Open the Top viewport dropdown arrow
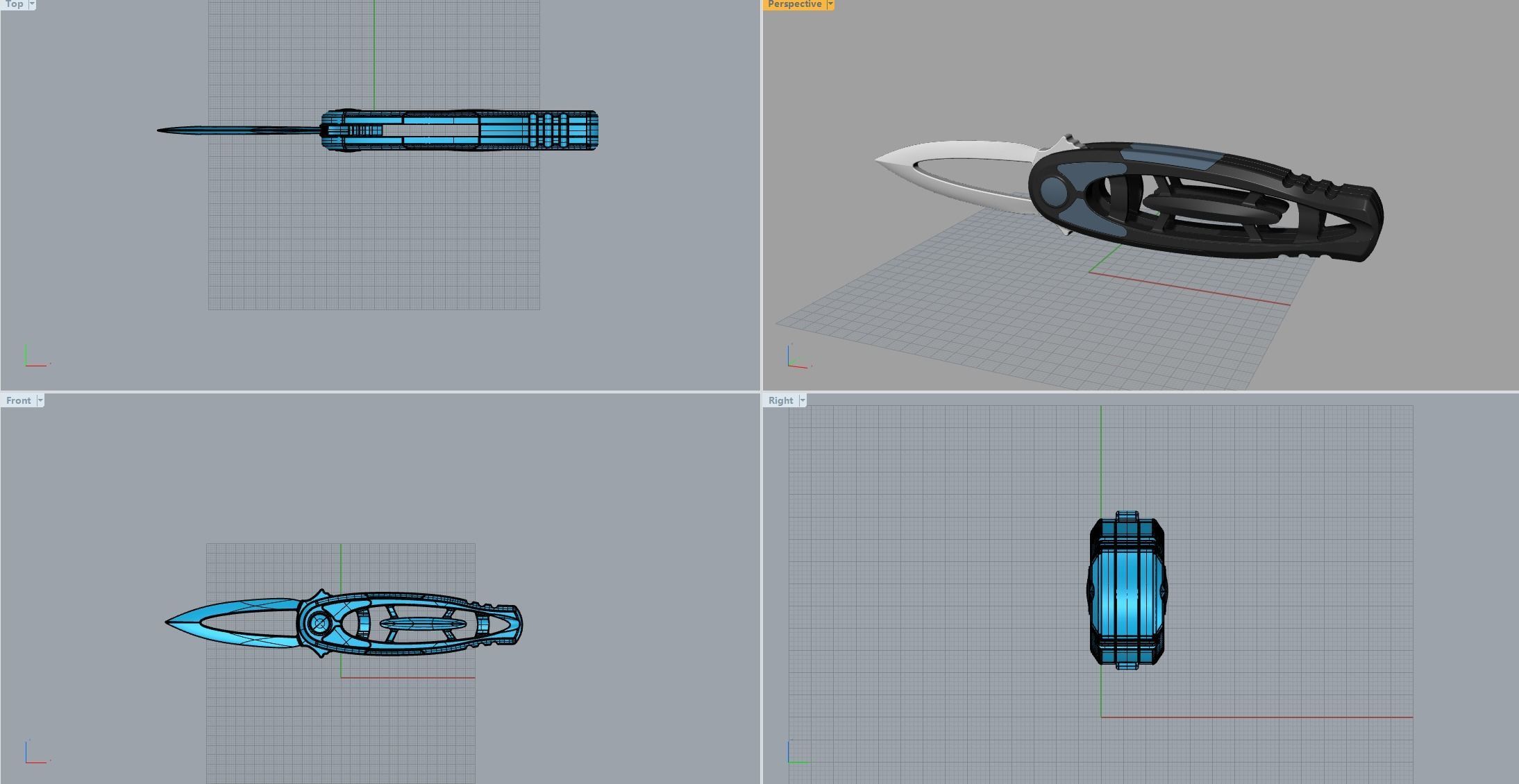 point(32,4)
